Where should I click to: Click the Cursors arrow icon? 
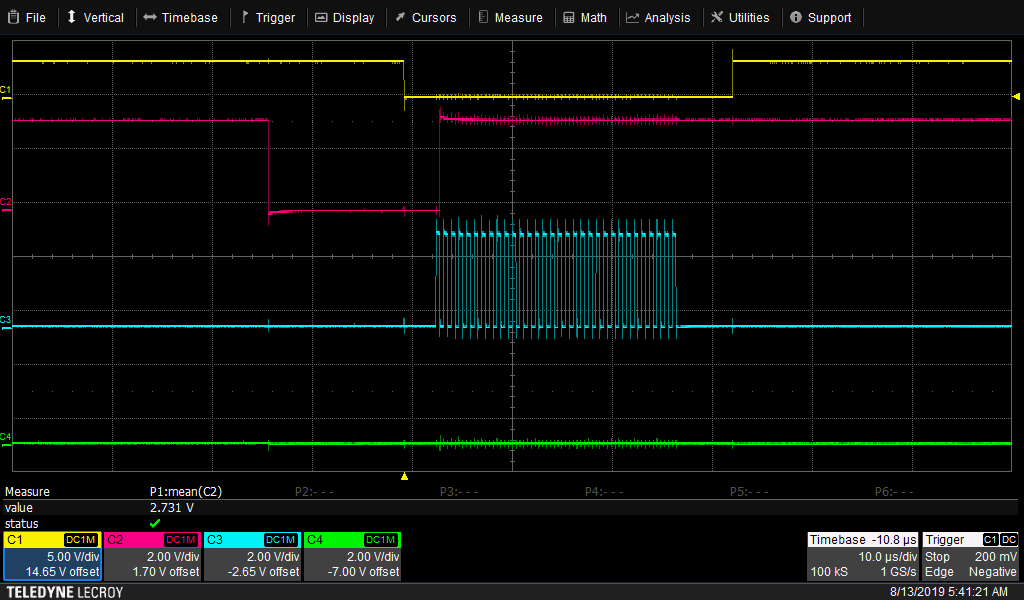(400, 17)
